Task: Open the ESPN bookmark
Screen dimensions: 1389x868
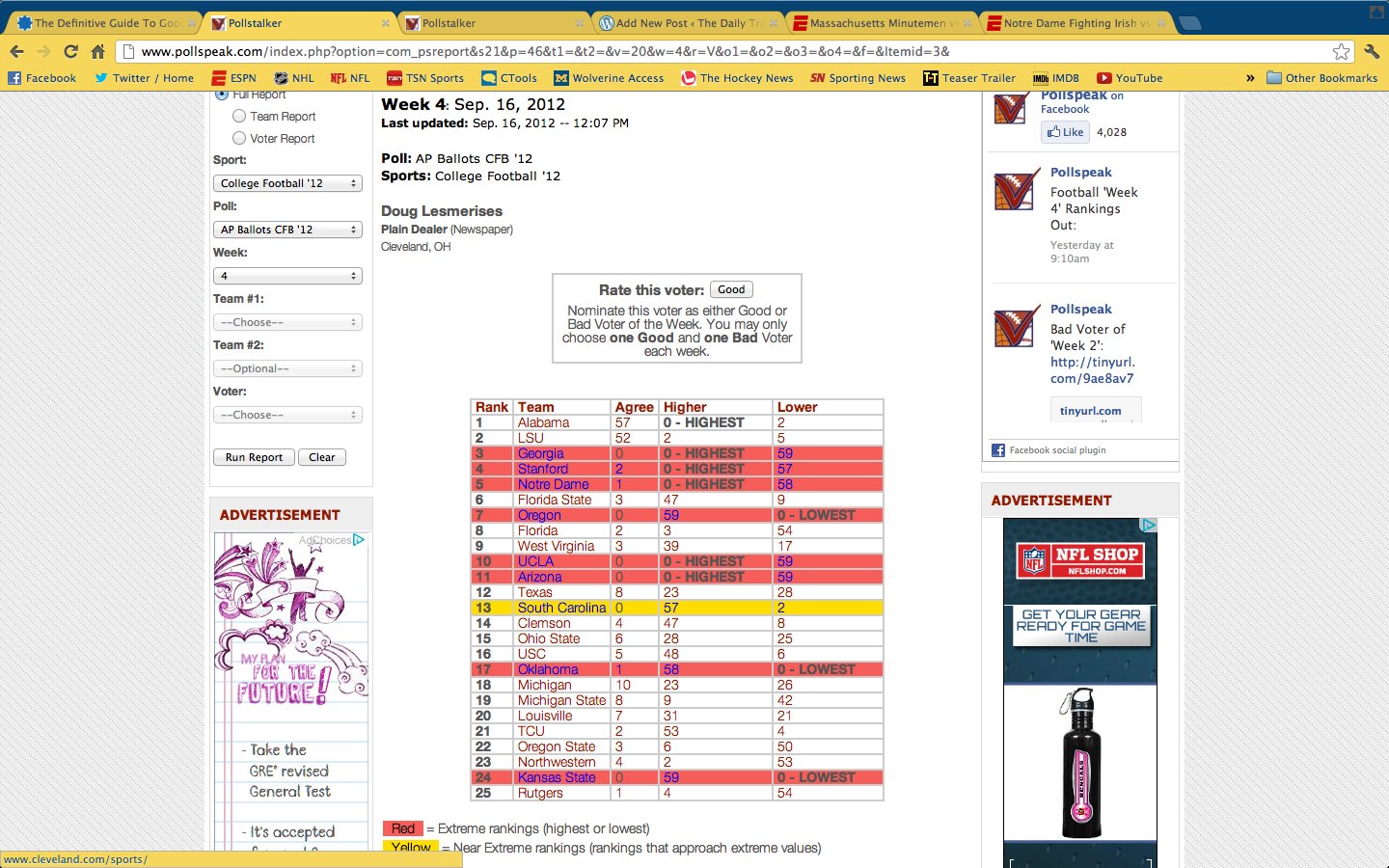Action: tap(233, 78)
